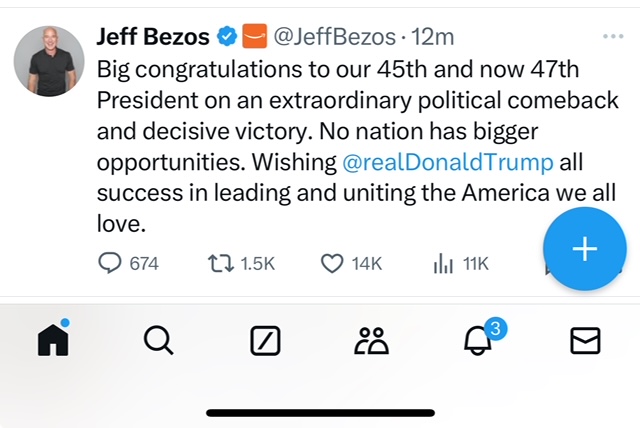This screenshot has width=640, height=428.
Task: Tap the blue verified badge
Action: 227,38
